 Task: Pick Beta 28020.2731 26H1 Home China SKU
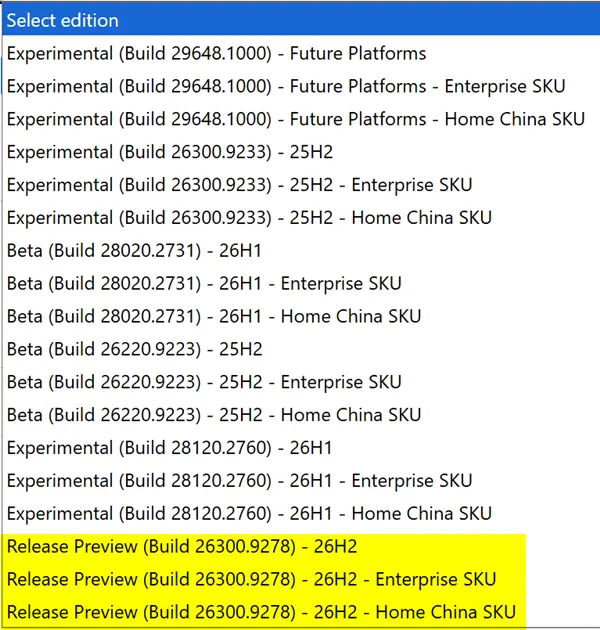pyautogui.click(x=301, y=317)
